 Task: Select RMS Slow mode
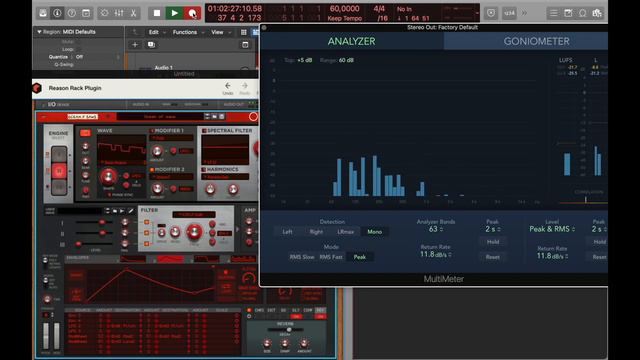coord(302,257)
